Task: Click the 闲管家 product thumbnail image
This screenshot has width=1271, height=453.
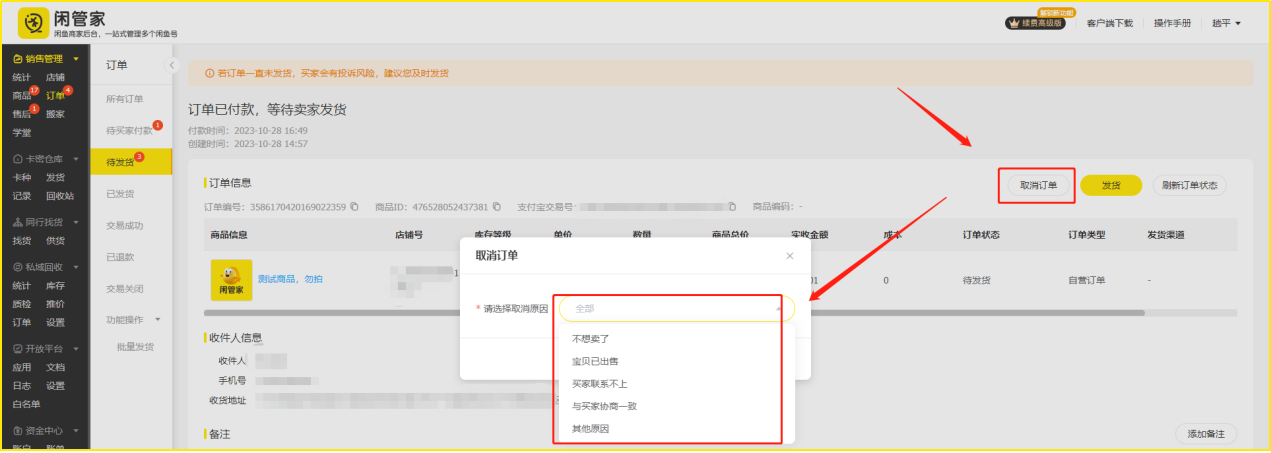Action: (230, 280)
